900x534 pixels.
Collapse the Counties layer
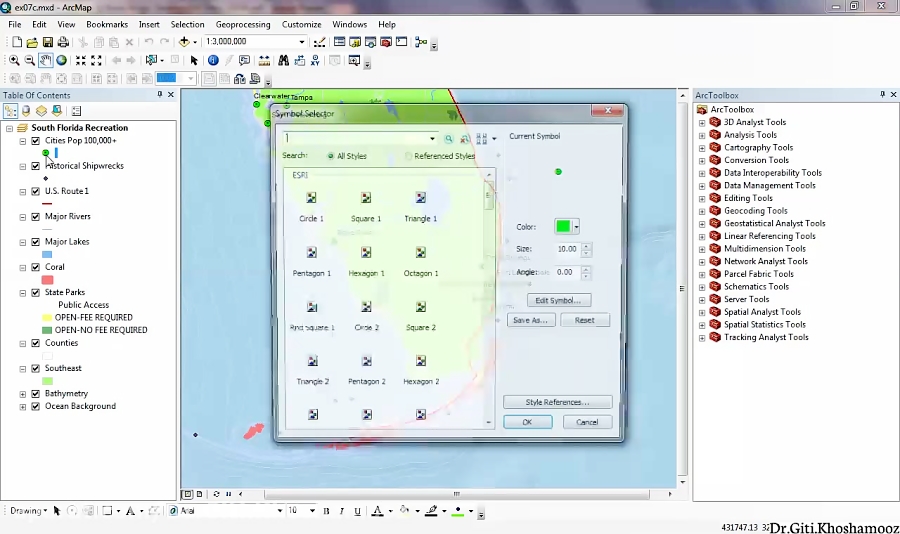click(x=23, y=343)
